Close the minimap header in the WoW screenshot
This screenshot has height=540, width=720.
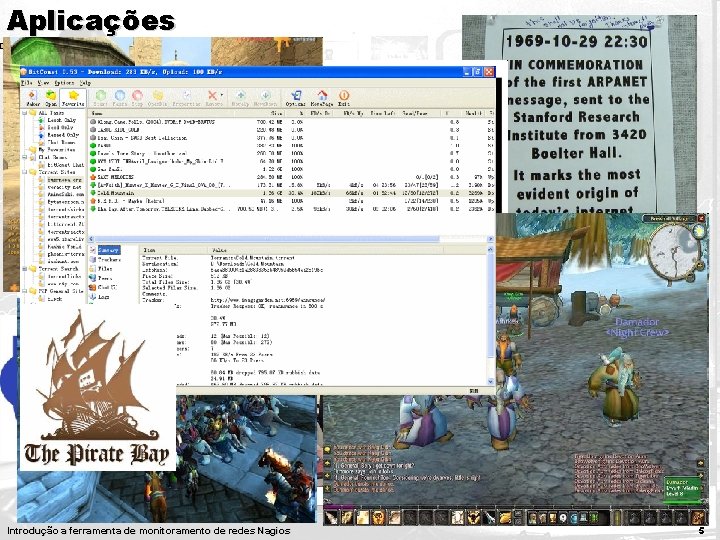coord(701,218)
